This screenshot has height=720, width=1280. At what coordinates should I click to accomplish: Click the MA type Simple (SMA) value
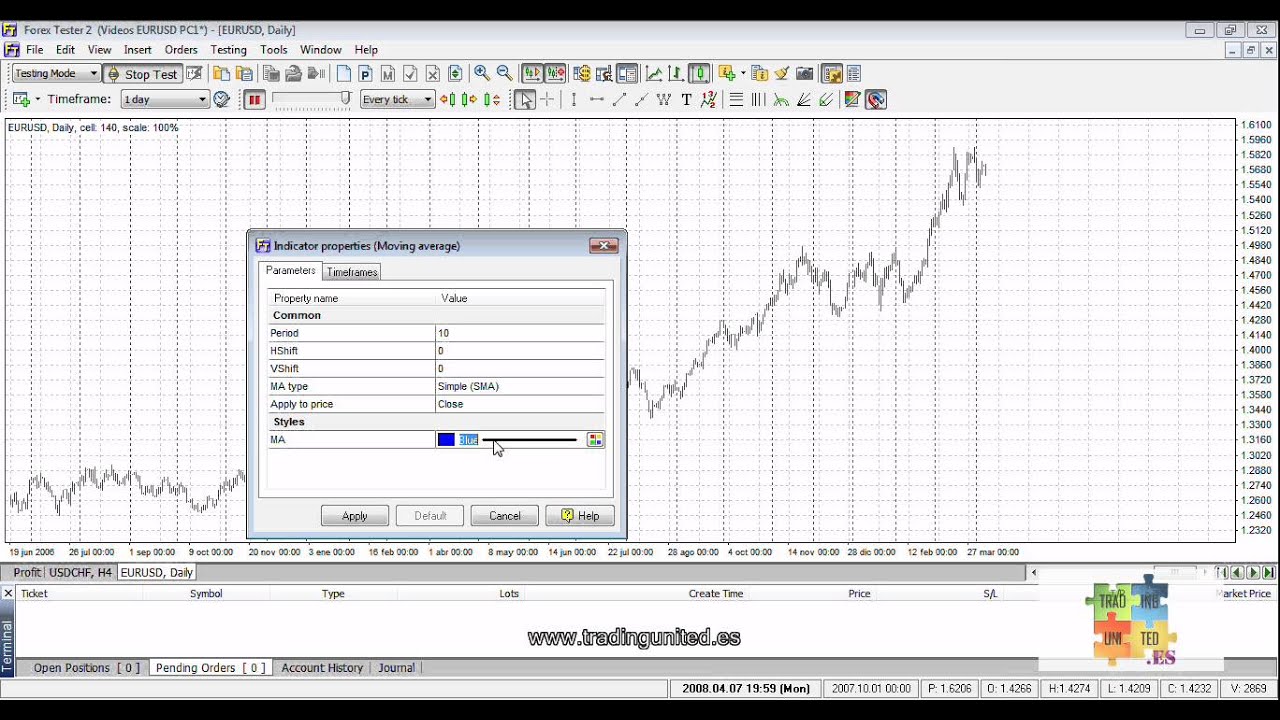[x=520, y=386]
